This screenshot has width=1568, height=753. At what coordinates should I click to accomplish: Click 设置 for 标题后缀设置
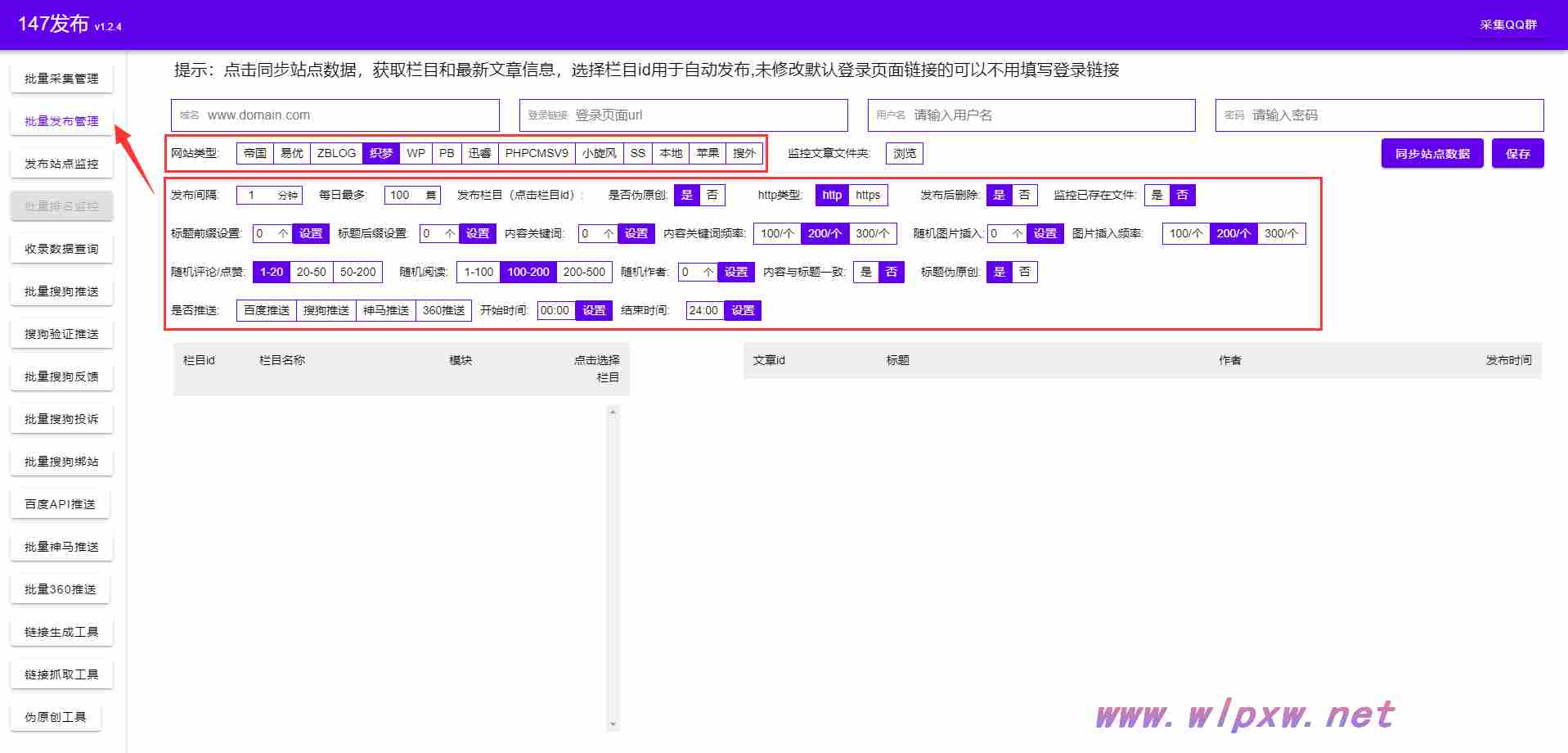[x=478, y=233]
